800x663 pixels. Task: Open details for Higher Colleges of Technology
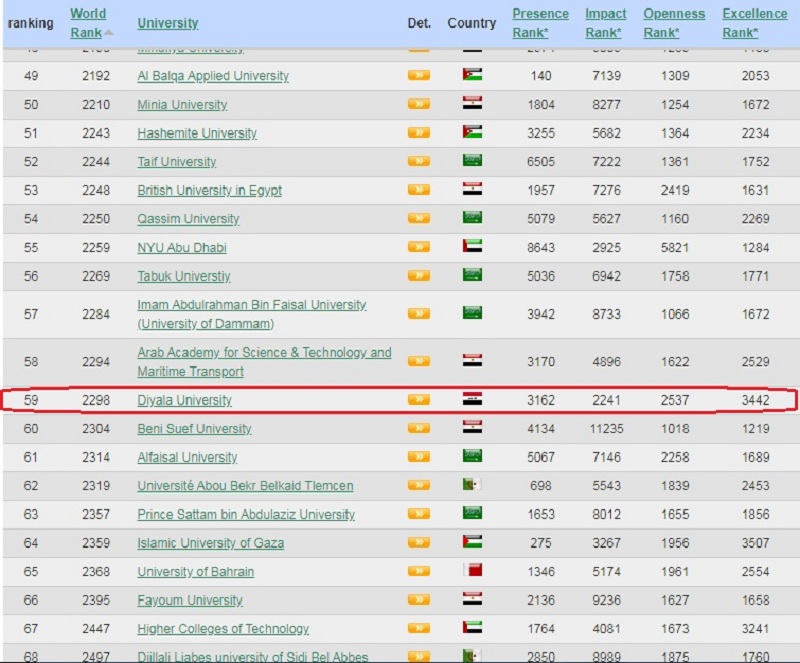point(419,628)
